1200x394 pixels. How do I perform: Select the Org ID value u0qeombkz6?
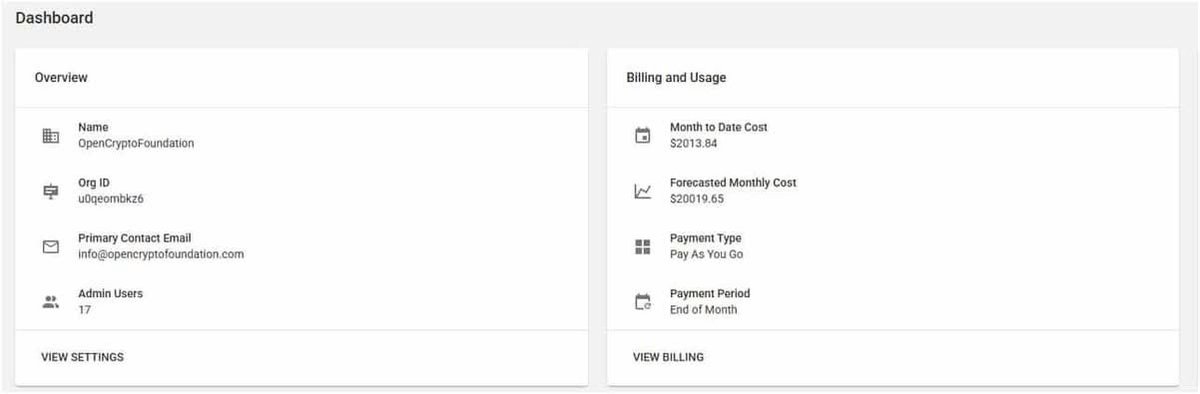pos(111,199)
